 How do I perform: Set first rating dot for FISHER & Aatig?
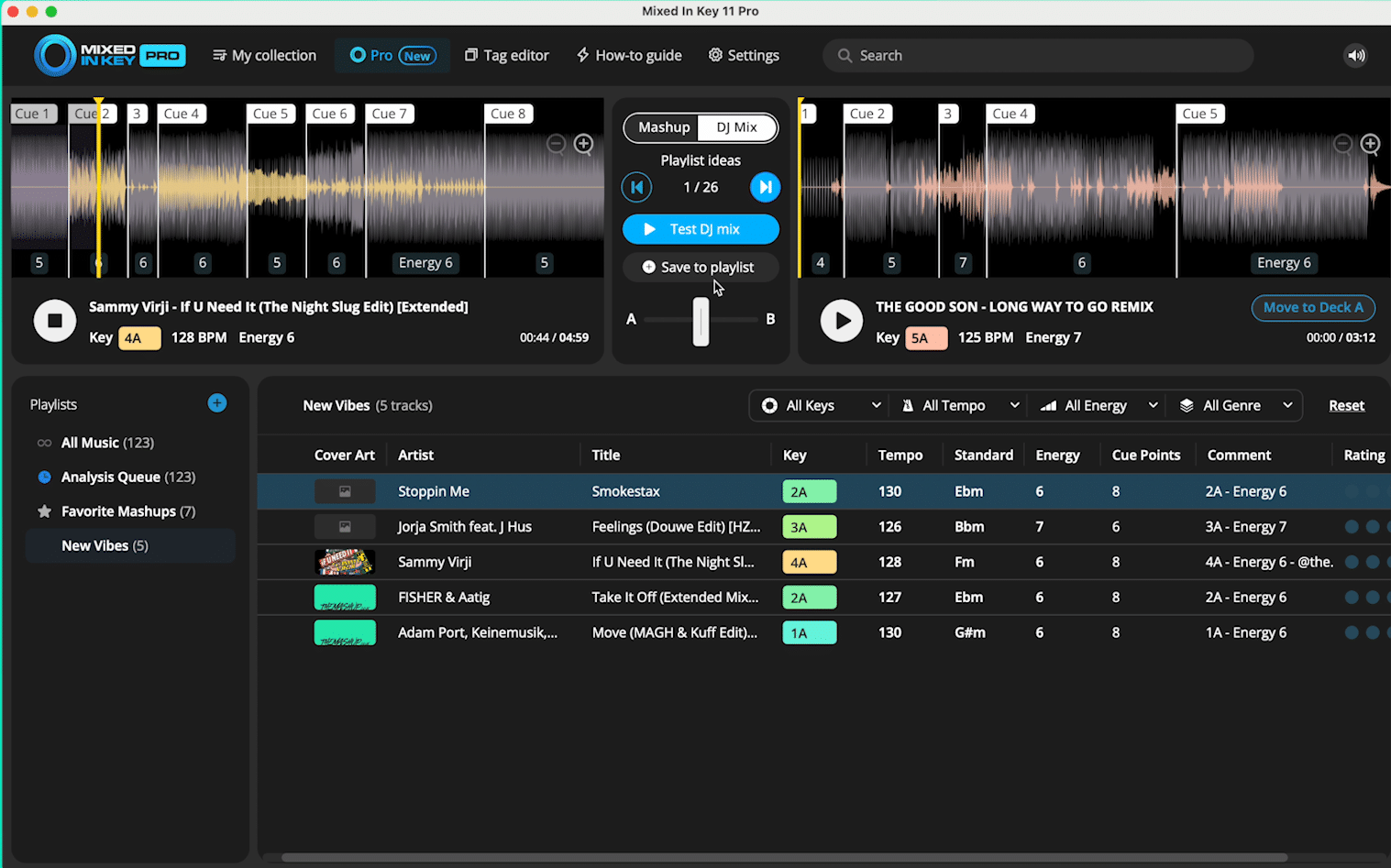(1351, 598)
